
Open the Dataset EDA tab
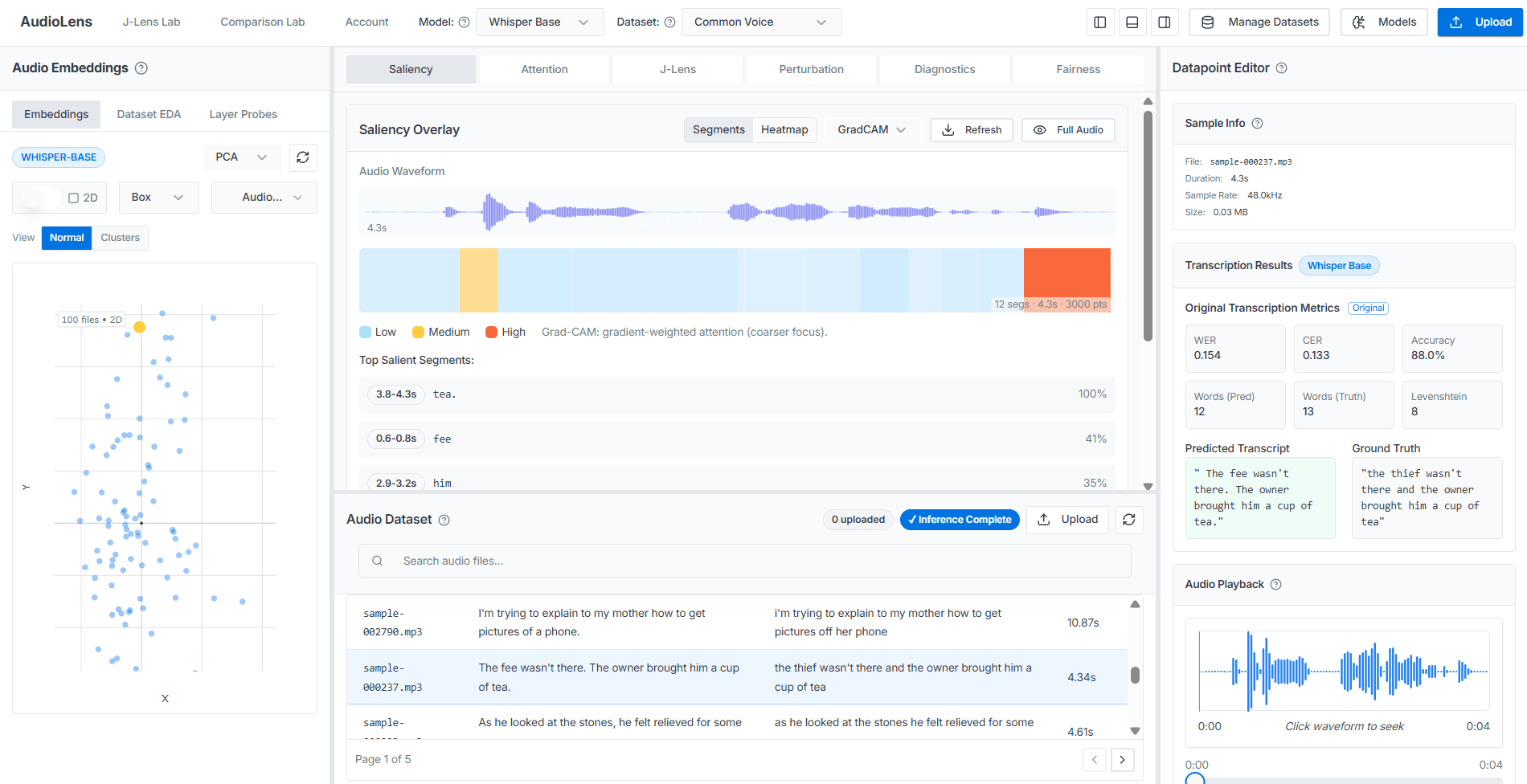coord(149,115)
